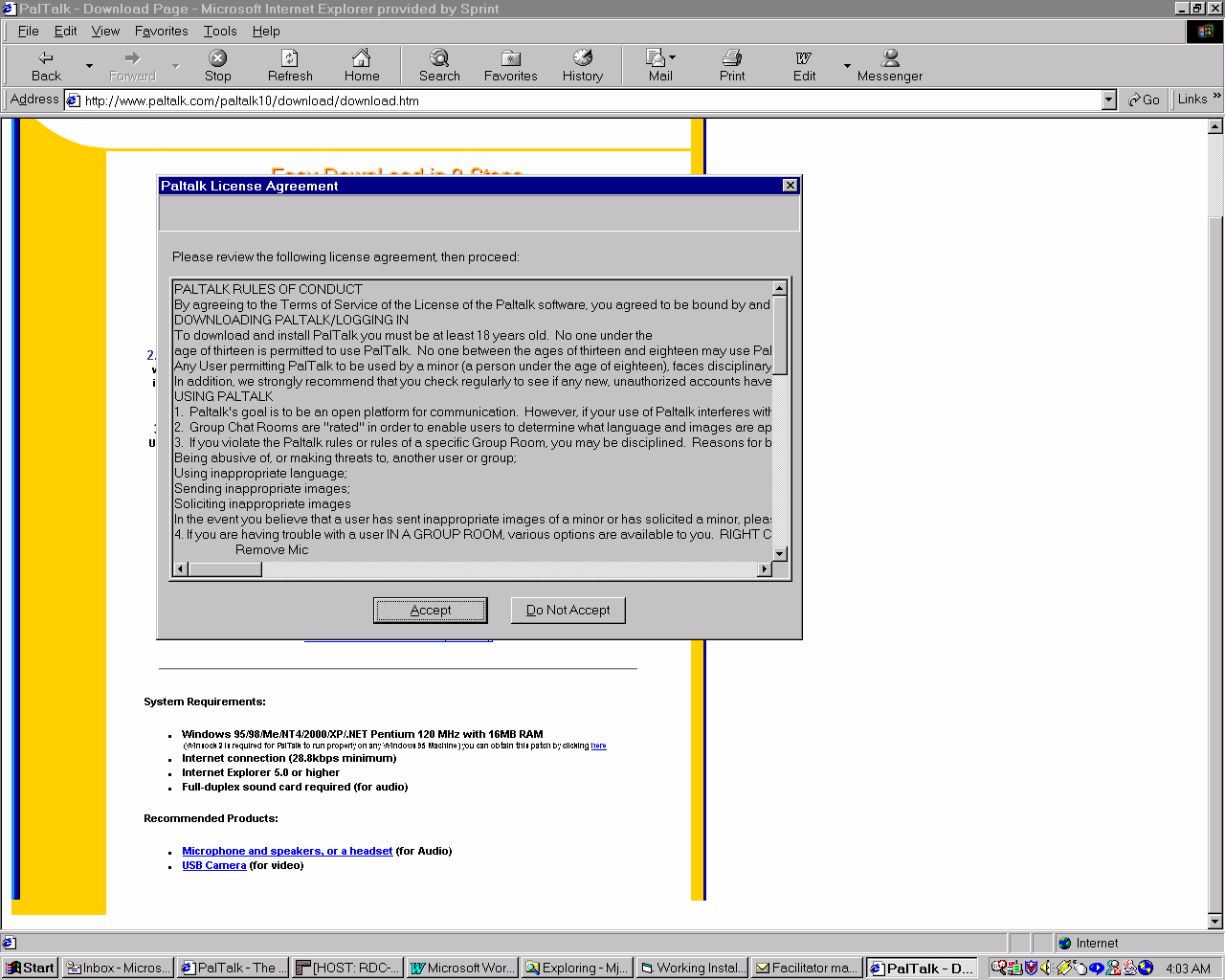Open the Help menu
This screenshot has width=1225, height=980.
click(266, 31)
